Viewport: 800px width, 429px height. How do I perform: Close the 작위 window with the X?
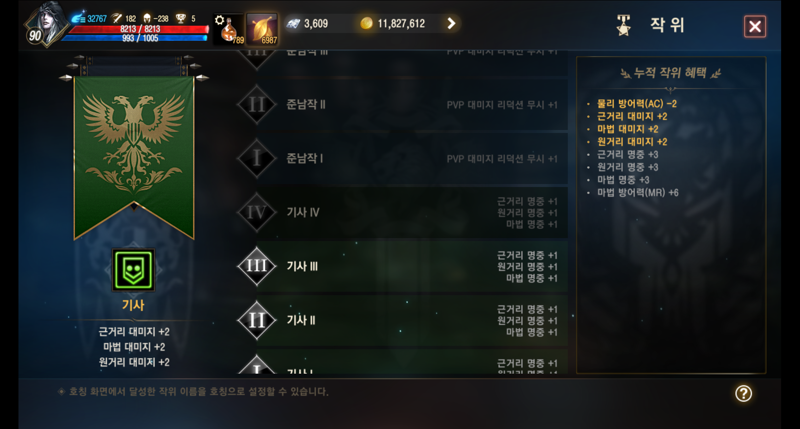(x=755, y=27)
